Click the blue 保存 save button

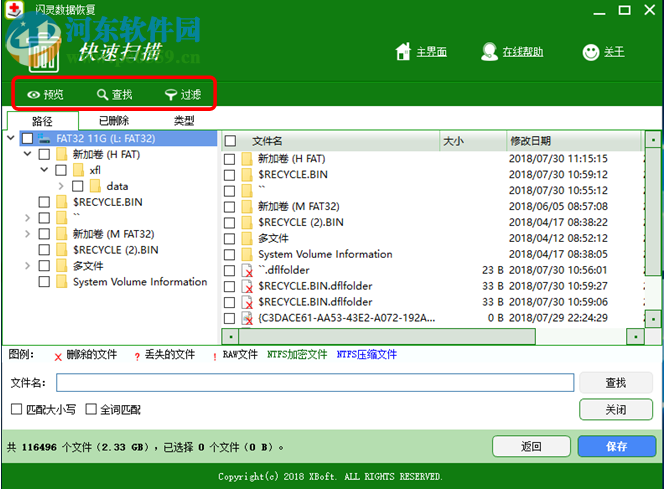point(617,447)
